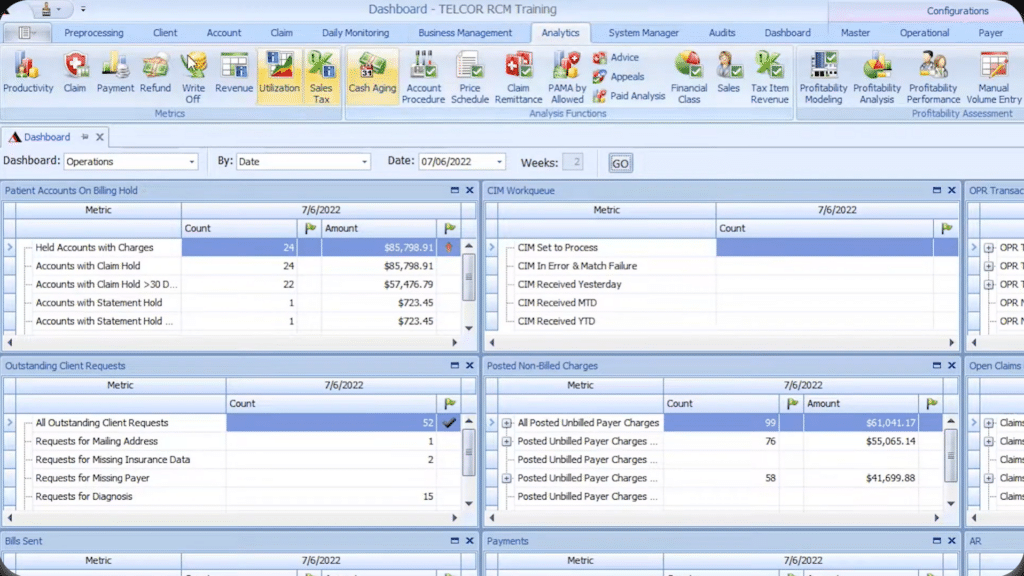Viewport: 1024px width, 576px height.
Task: Click Amount flag header in Posted Non-Billed Charges
Action: [932, 404]
